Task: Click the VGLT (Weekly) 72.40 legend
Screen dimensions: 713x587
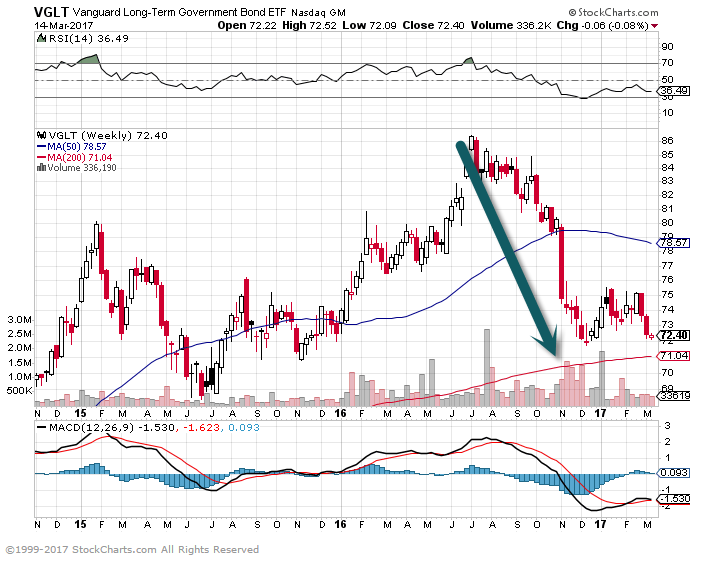Action: [108, 135]
